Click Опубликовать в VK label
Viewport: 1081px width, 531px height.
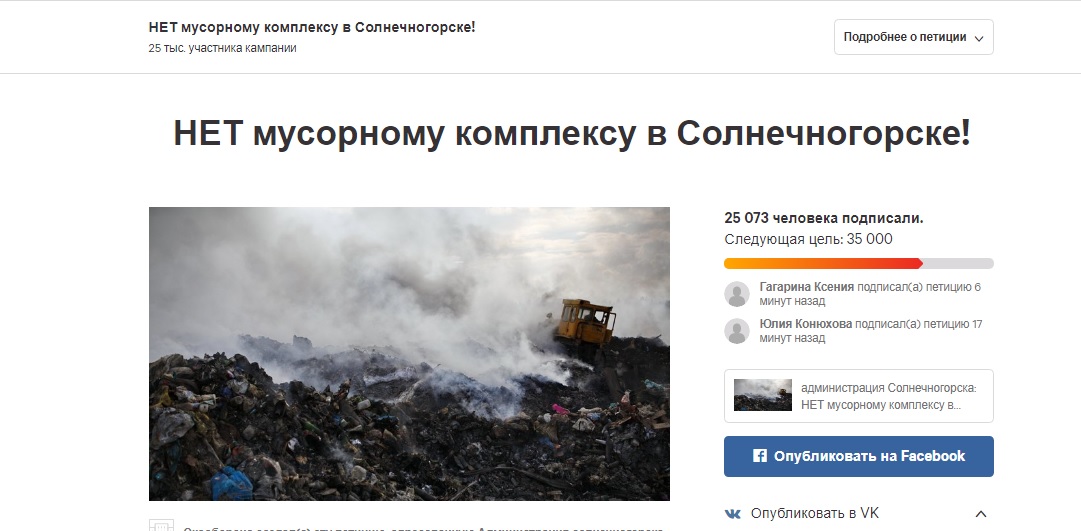click(815, 513)
